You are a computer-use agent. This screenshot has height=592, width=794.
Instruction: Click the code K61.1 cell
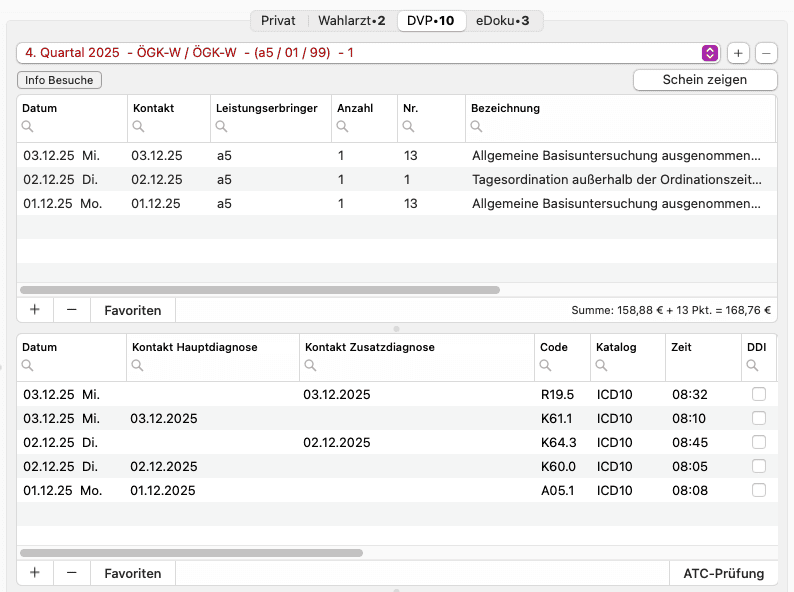pyautogui.click(x=557, y=418)
